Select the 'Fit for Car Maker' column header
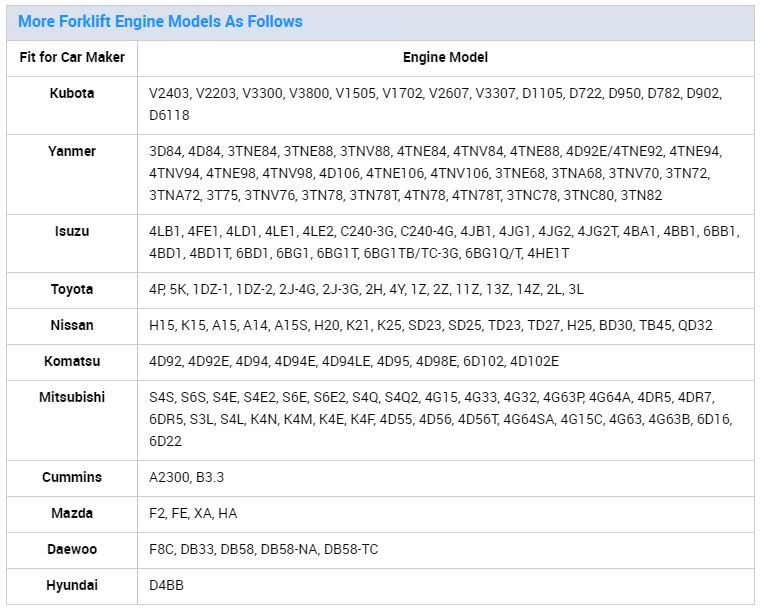The image size is (760, 610). (72, 58)
